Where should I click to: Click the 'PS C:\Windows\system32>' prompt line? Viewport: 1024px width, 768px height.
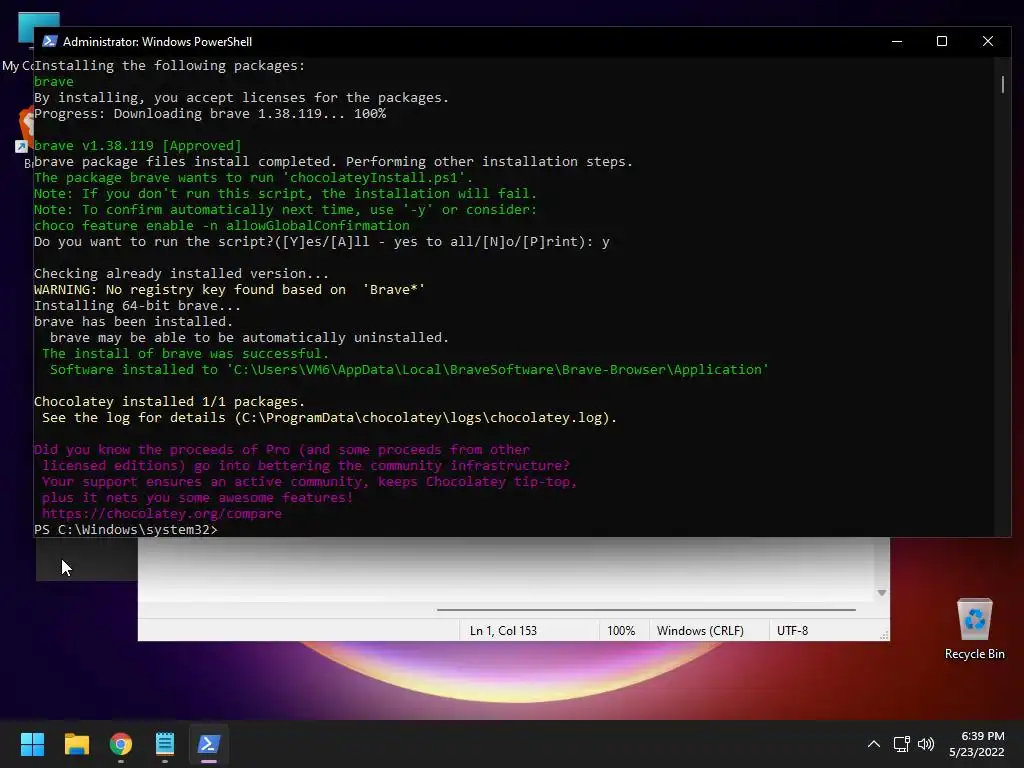coord(125,530)
